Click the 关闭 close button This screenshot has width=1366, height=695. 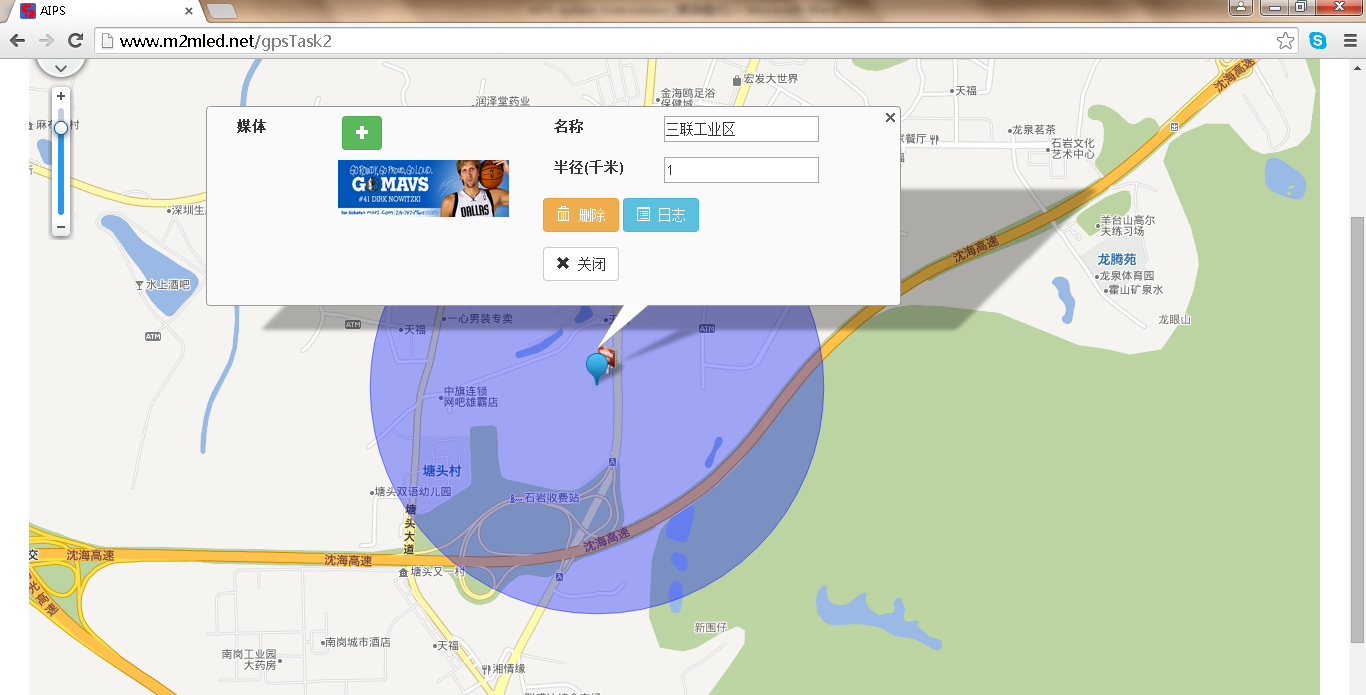581,264
